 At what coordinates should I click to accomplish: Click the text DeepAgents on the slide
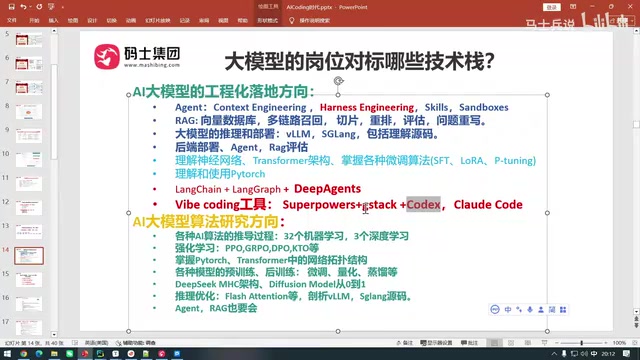327,189
